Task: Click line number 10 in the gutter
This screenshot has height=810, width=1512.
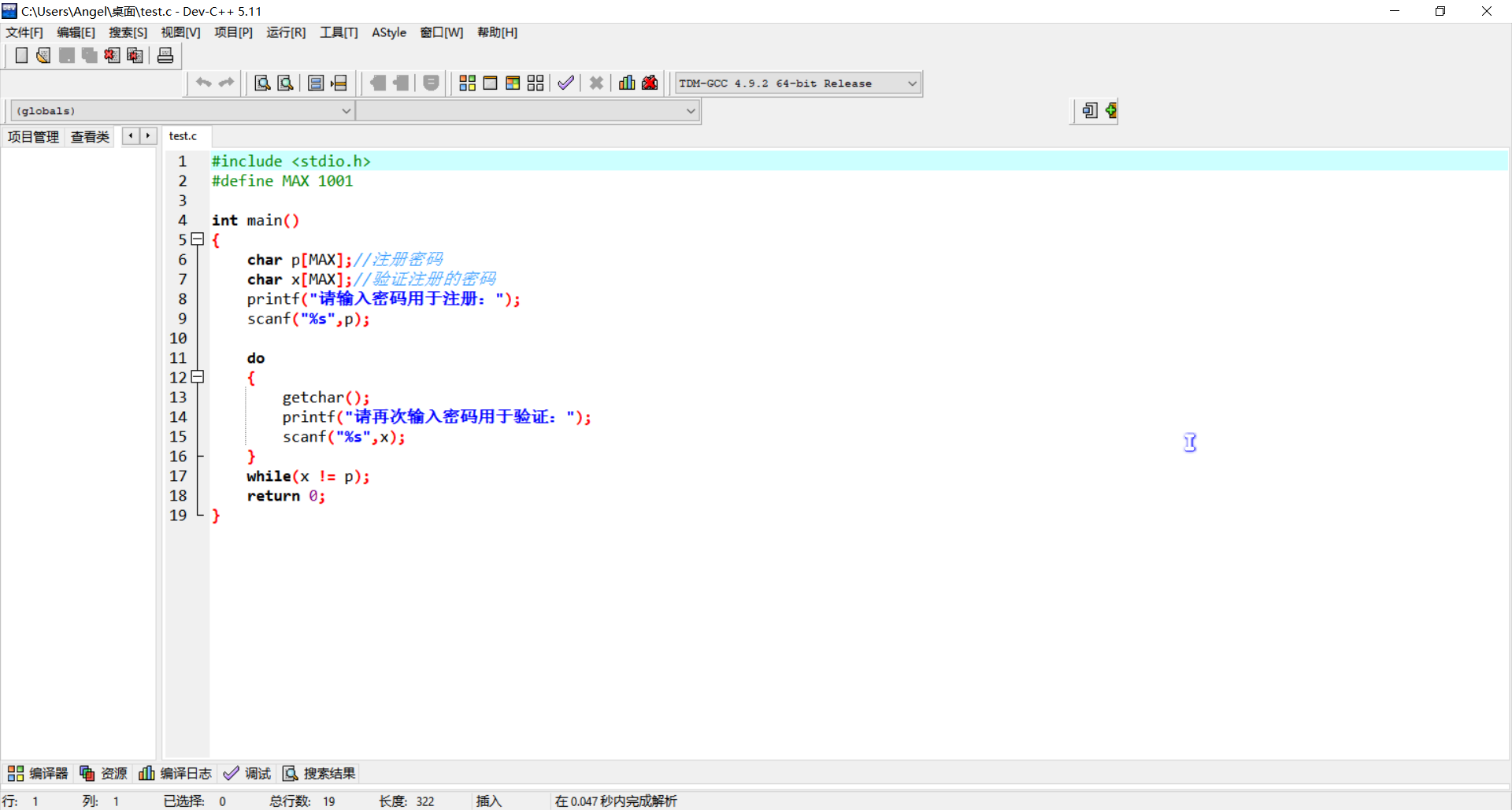Action: coord(179,338)
